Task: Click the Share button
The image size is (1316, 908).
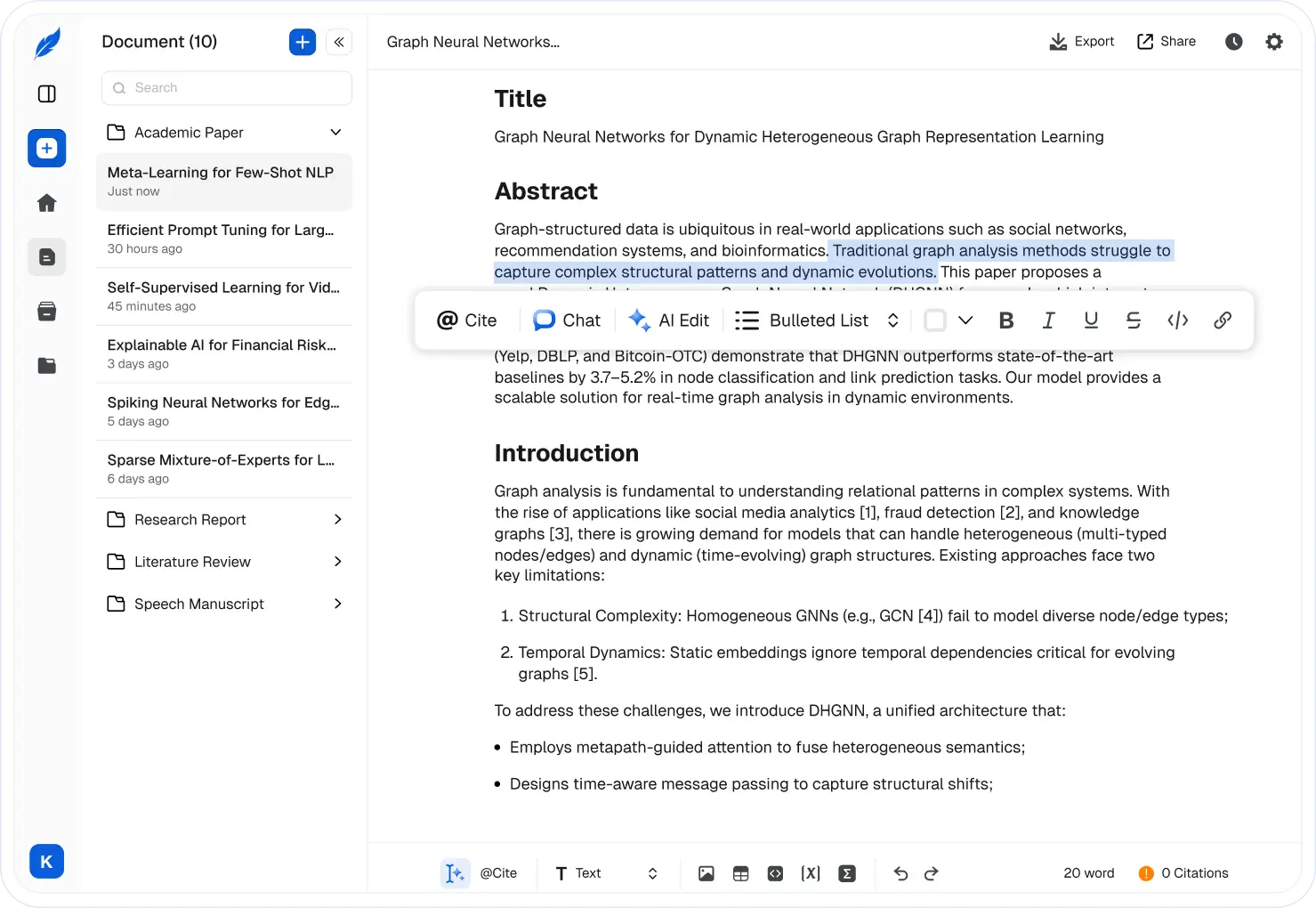Action: click(1167, 42)
